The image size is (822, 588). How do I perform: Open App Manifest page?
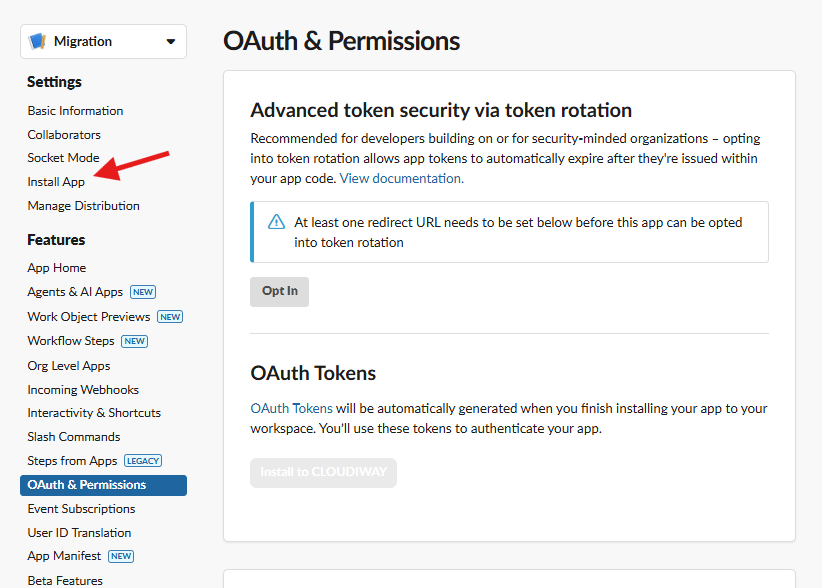click(64, 556)
